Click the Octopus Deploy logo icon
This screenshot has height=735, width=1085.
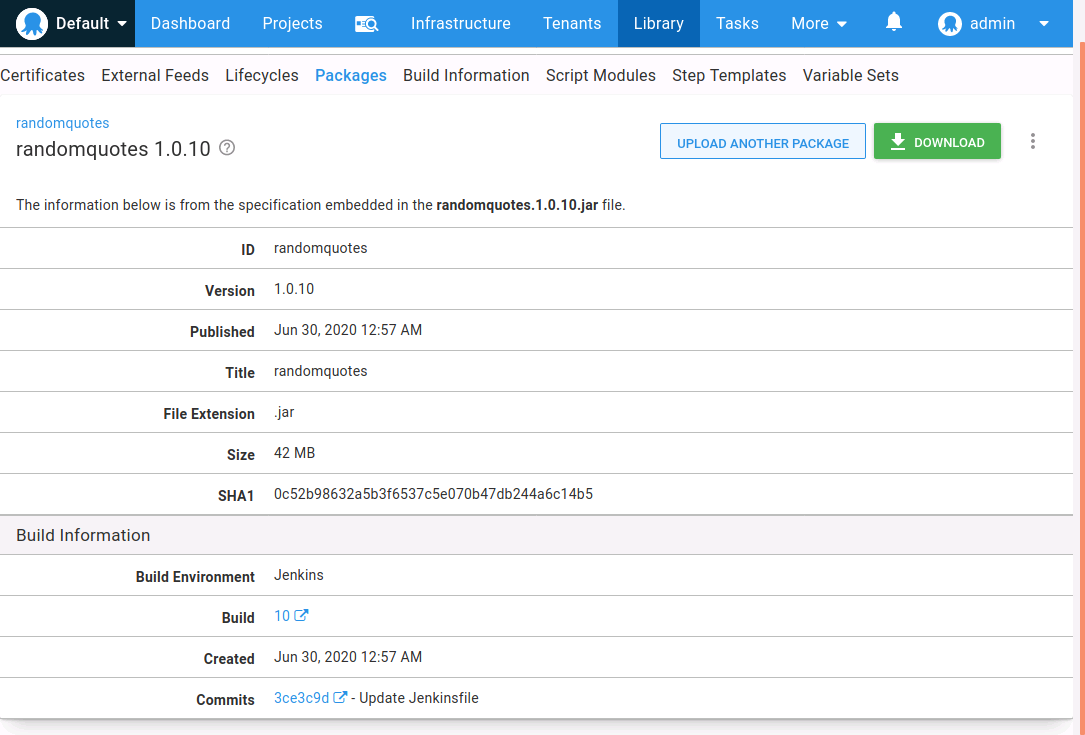tap(32, 23)
